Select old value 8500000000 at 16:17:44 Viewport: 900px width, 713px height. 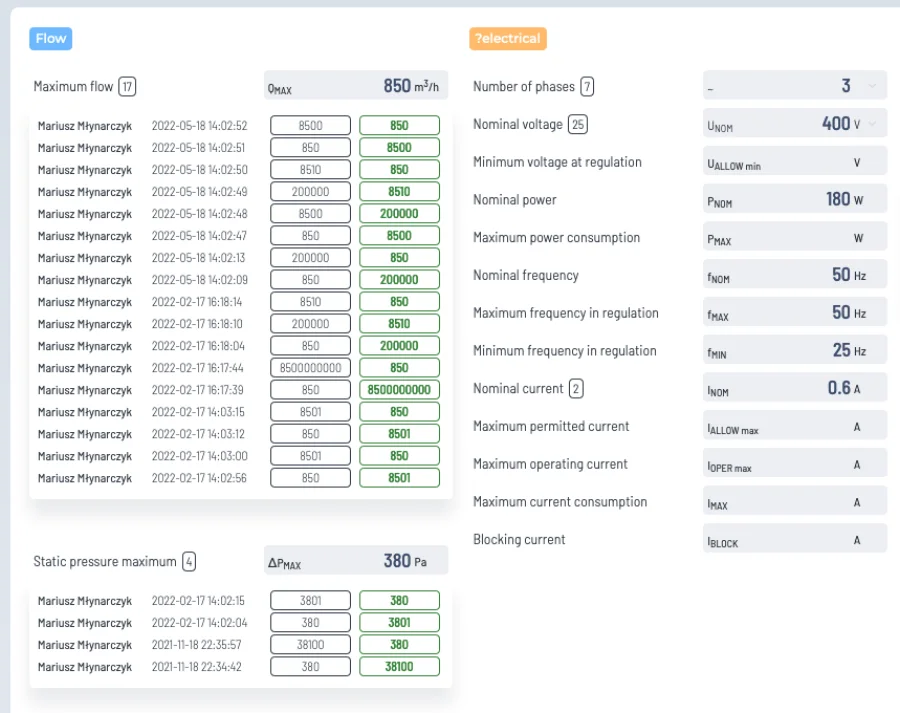coord(311,367)
